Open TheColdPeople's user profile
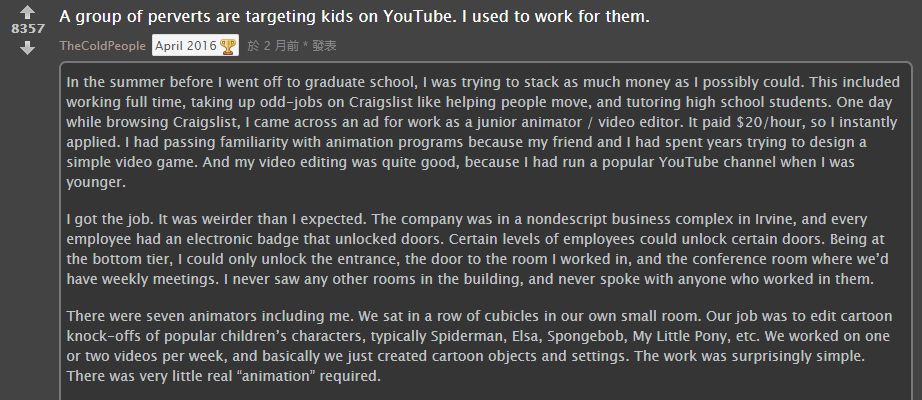 pos(102,46)
